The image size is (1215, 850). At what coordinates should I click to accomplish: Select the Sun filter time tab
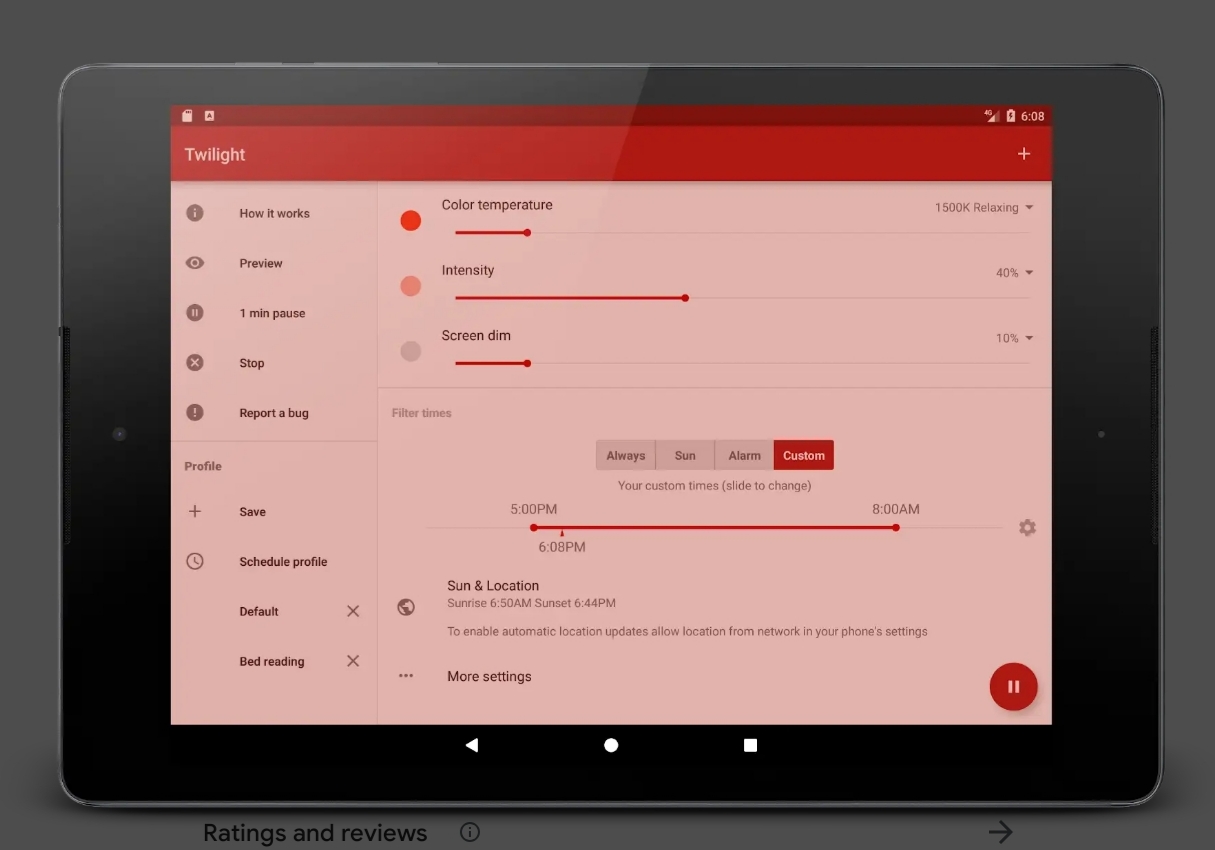(x=685, y=455)
